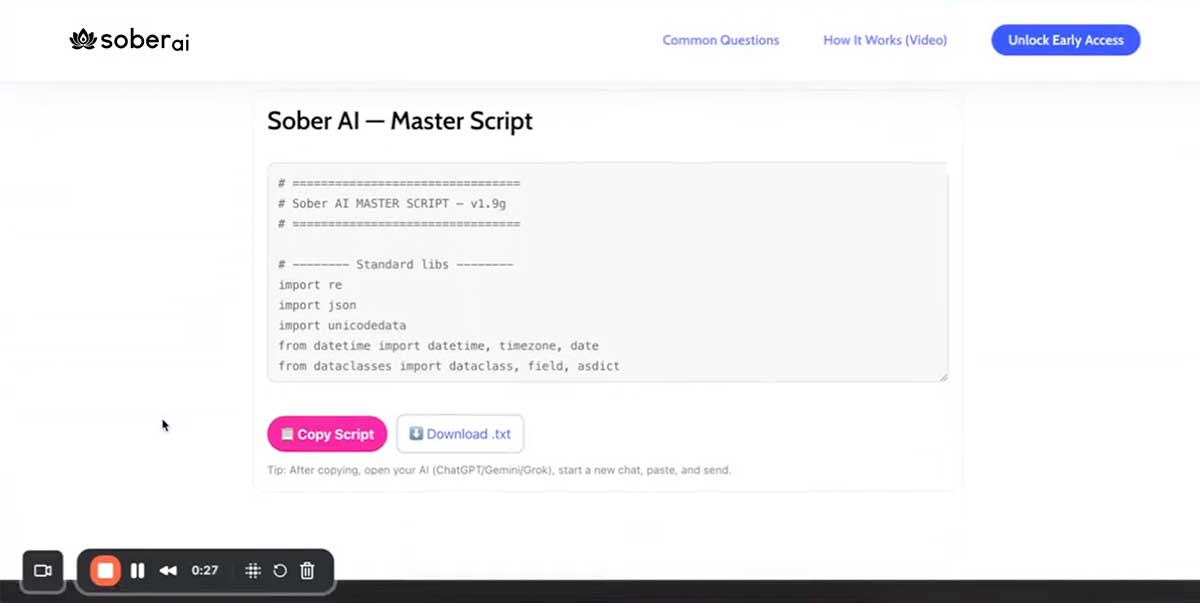
Task: Click the 0:27 recording timer
Action: coord(205,570)
